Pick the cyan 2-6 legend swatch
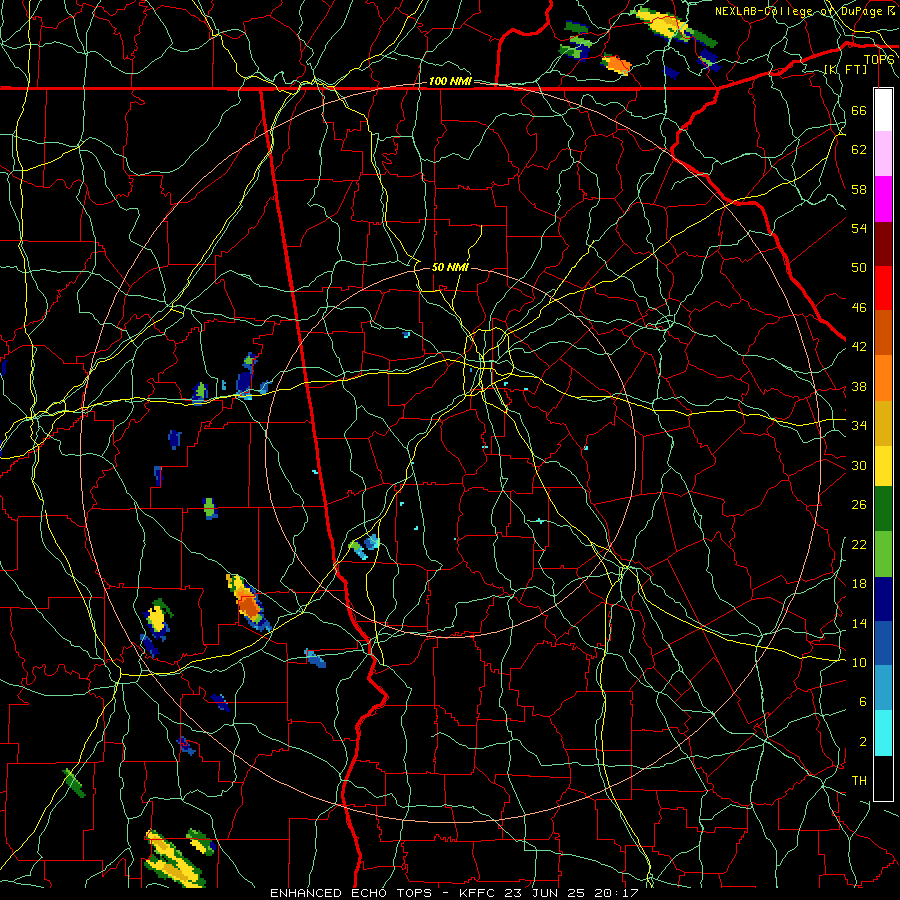This screenshot has width=900, height=900. (x=883, y=733)
